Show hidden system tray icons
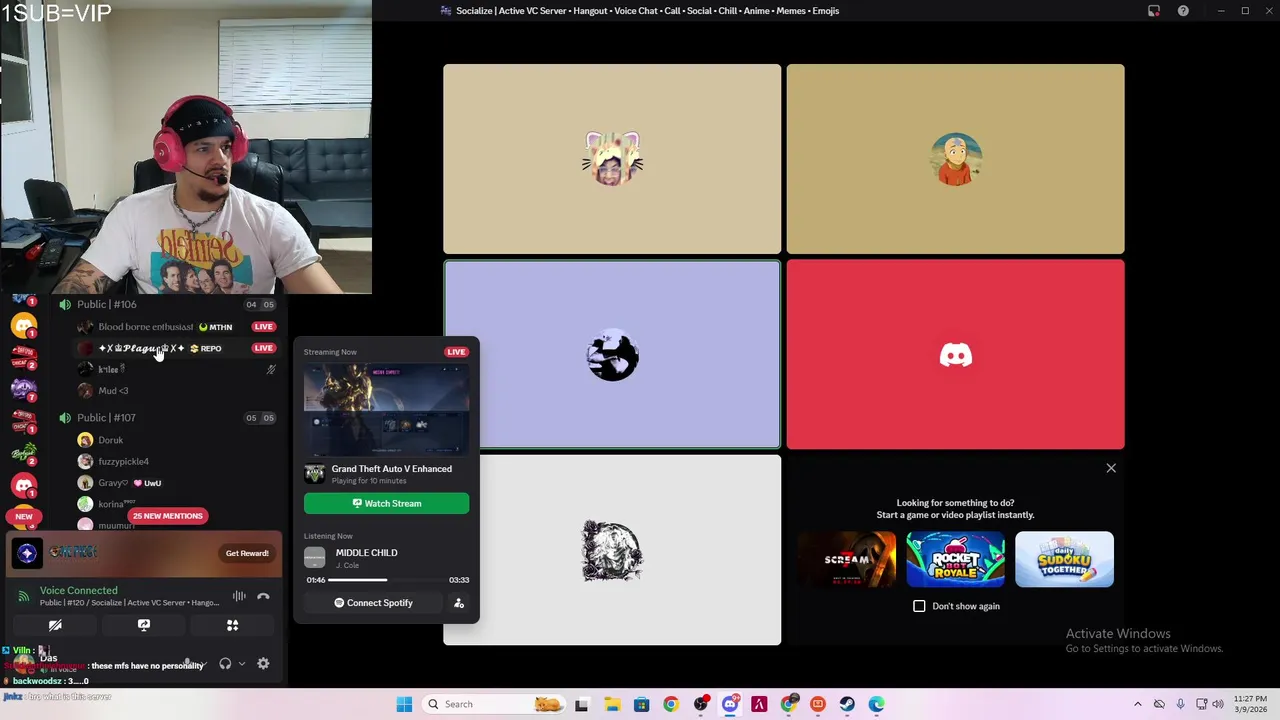 tap(1138, 704)
